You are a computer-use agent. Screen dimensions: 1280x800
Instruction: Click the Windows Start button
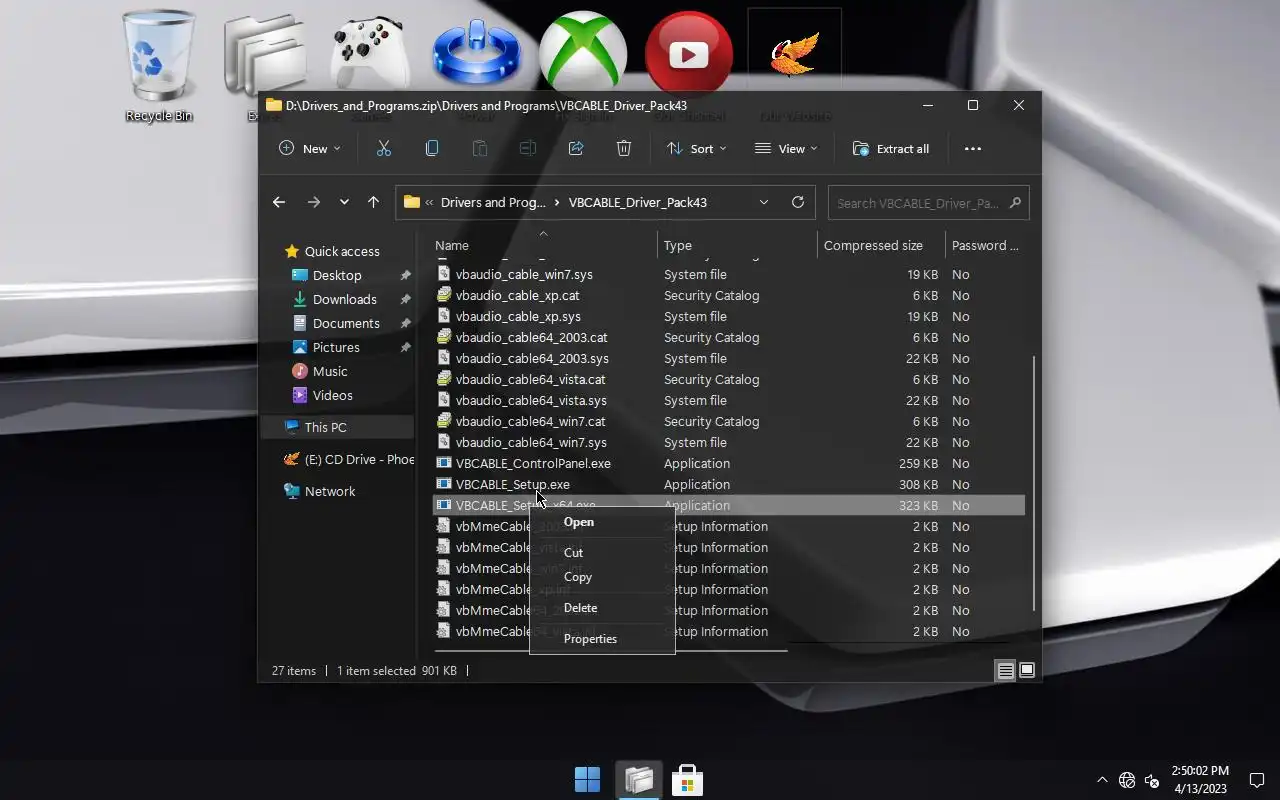click(588, 780)
